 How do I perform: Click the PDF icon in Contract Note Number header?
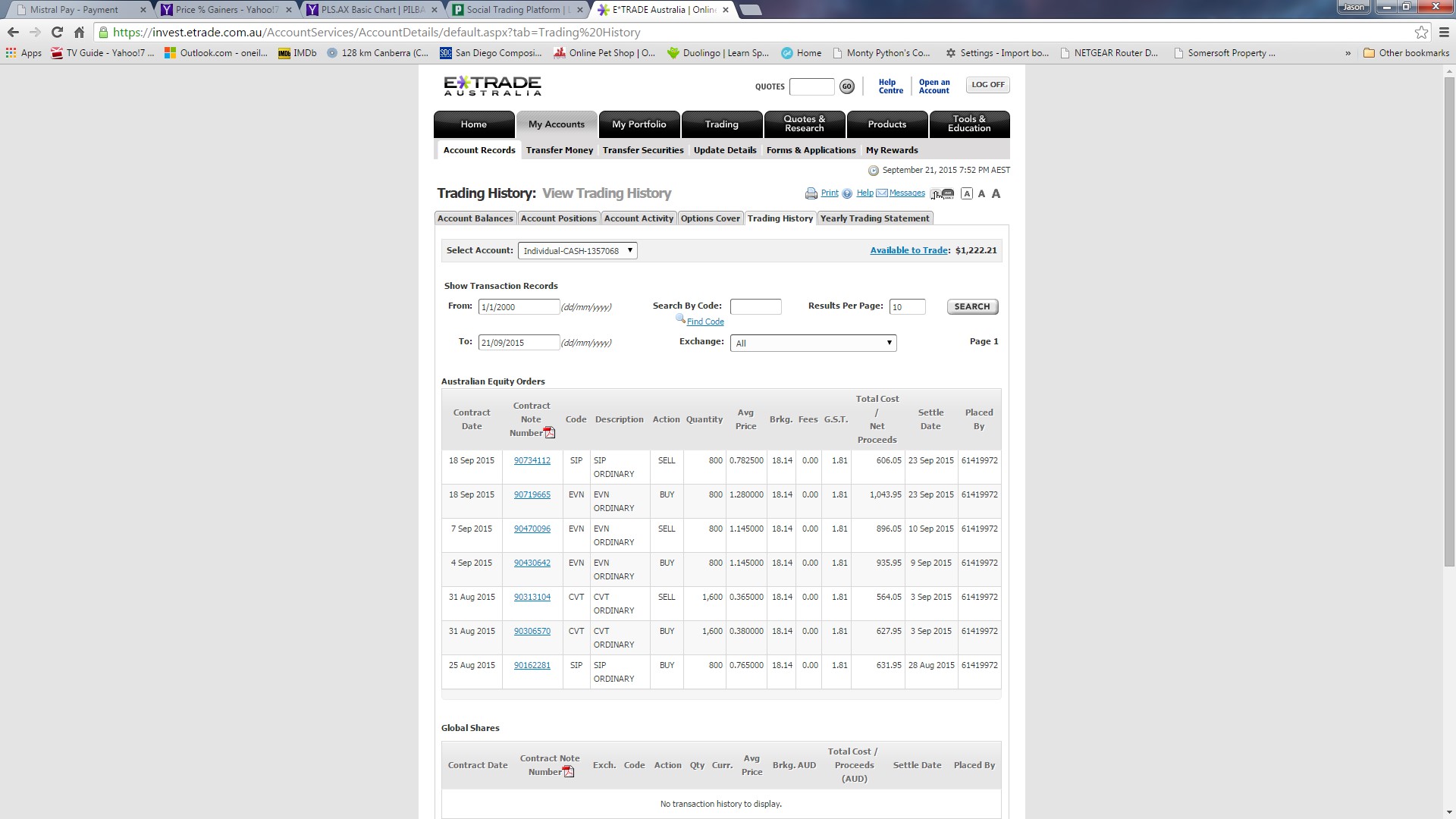tap(550, 433)
